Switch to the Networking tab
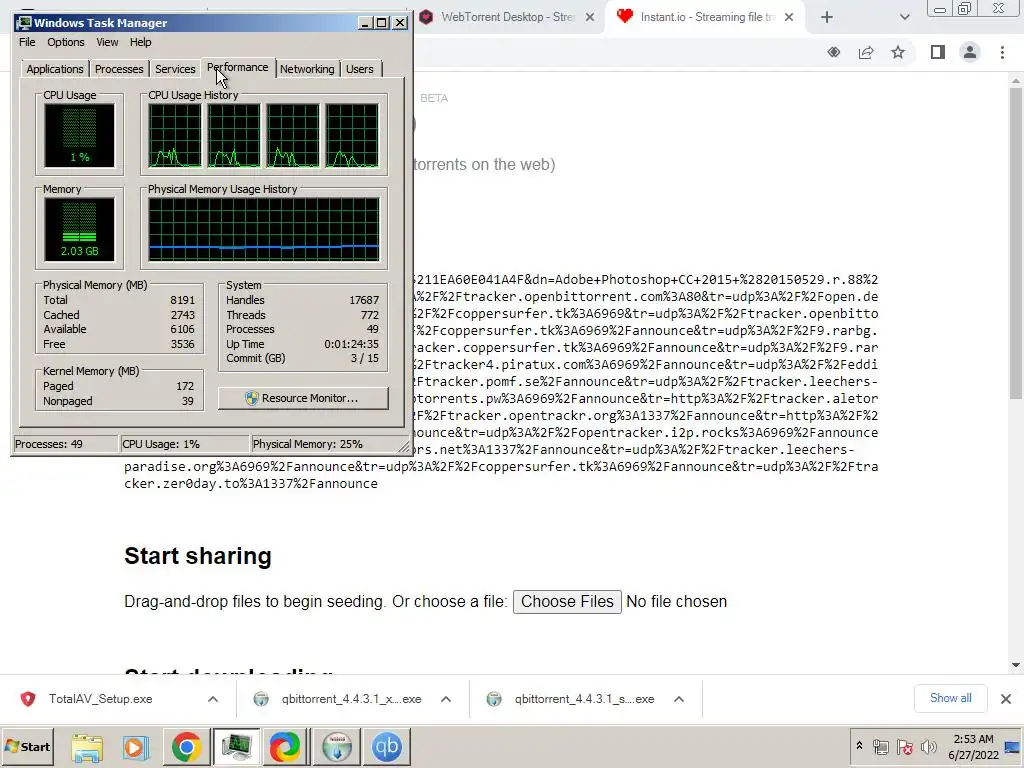The height and width of the screenshot is (768, 1024). tap(307, 69)
